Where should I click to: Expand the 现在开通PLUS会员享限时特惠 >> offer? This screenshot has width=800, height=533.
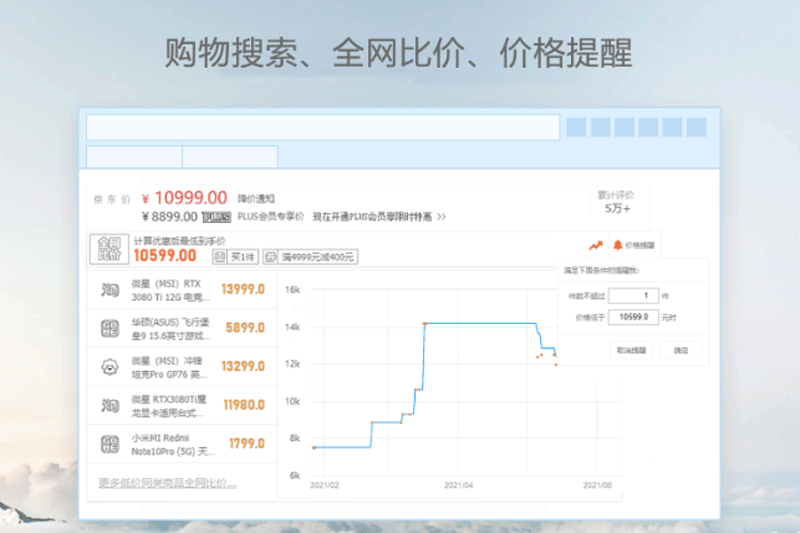tap(378, 216)
